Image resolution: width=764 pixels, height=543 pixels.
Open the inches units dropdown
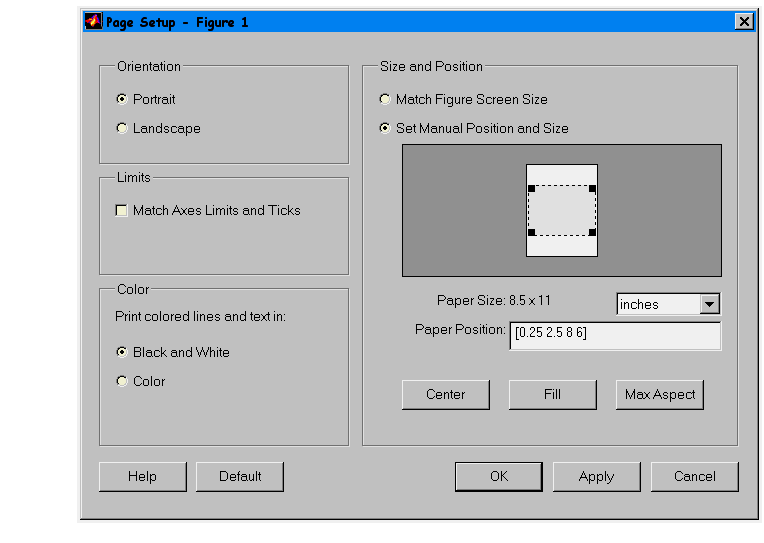(x=709, y=304)
